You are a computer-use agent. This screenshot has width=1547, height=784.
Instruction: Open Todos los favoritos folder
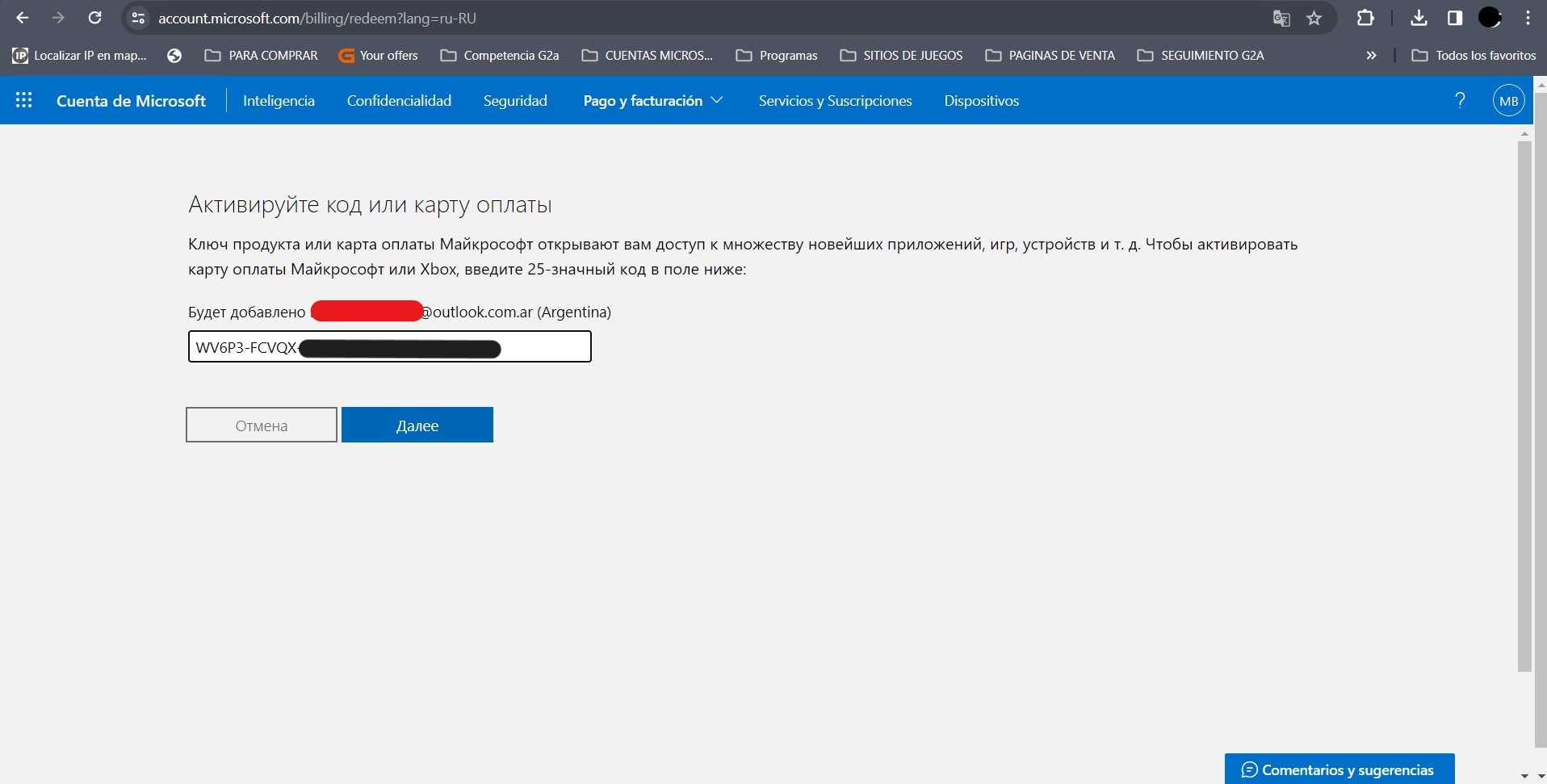[1474, 55]
